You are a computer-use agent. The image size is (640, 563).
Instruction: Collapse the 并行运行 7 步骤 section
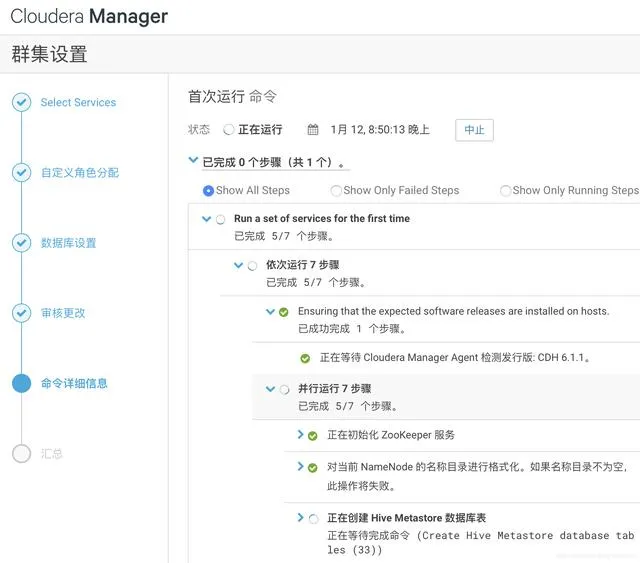(x=270, y=389)
